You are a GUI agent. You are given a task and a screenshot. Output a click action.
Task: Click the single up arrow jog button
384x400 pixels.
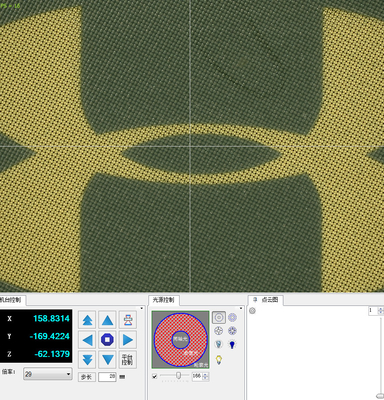[x=107, y=320]
